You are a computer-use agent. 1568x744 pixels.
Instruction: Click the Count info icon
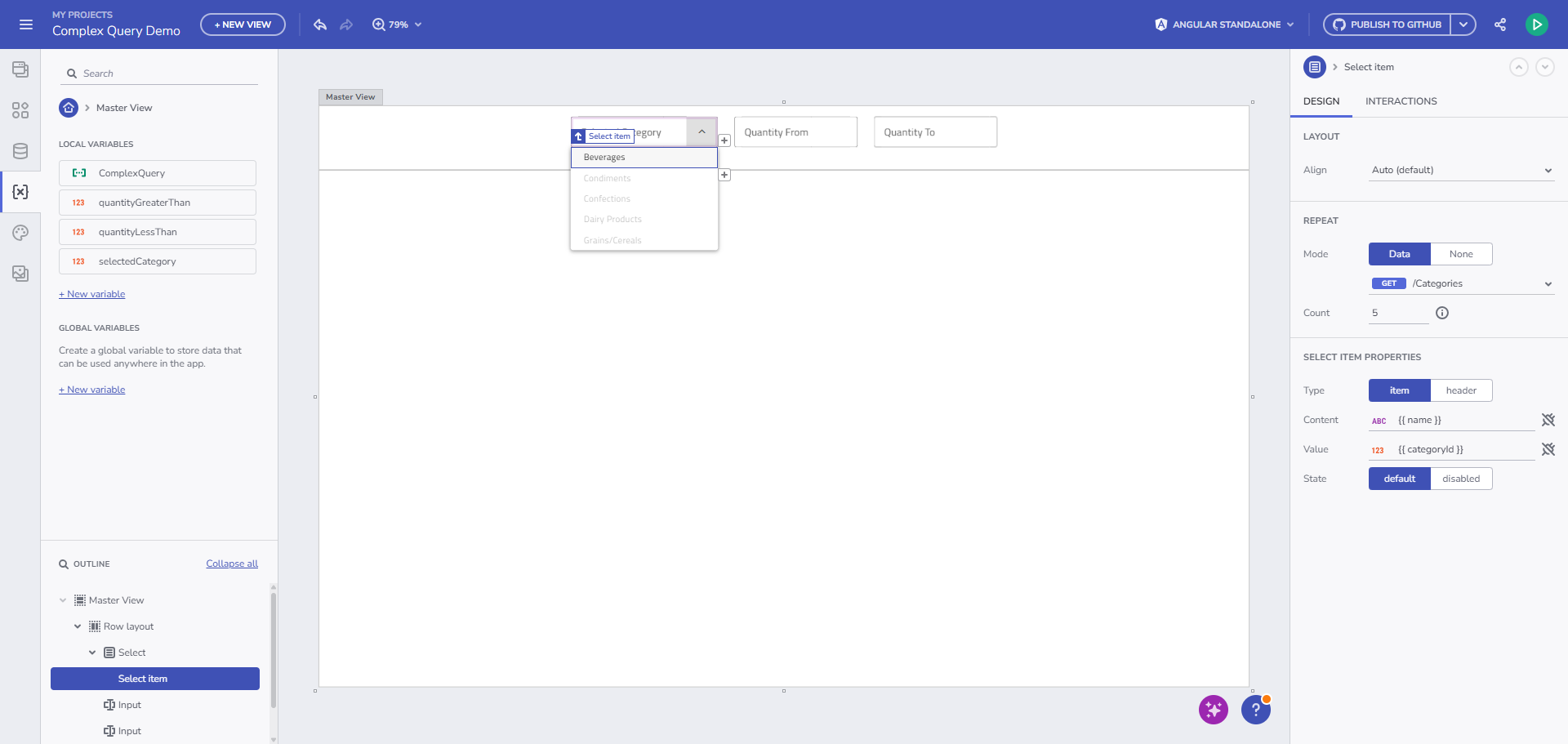coord(1442,313)
